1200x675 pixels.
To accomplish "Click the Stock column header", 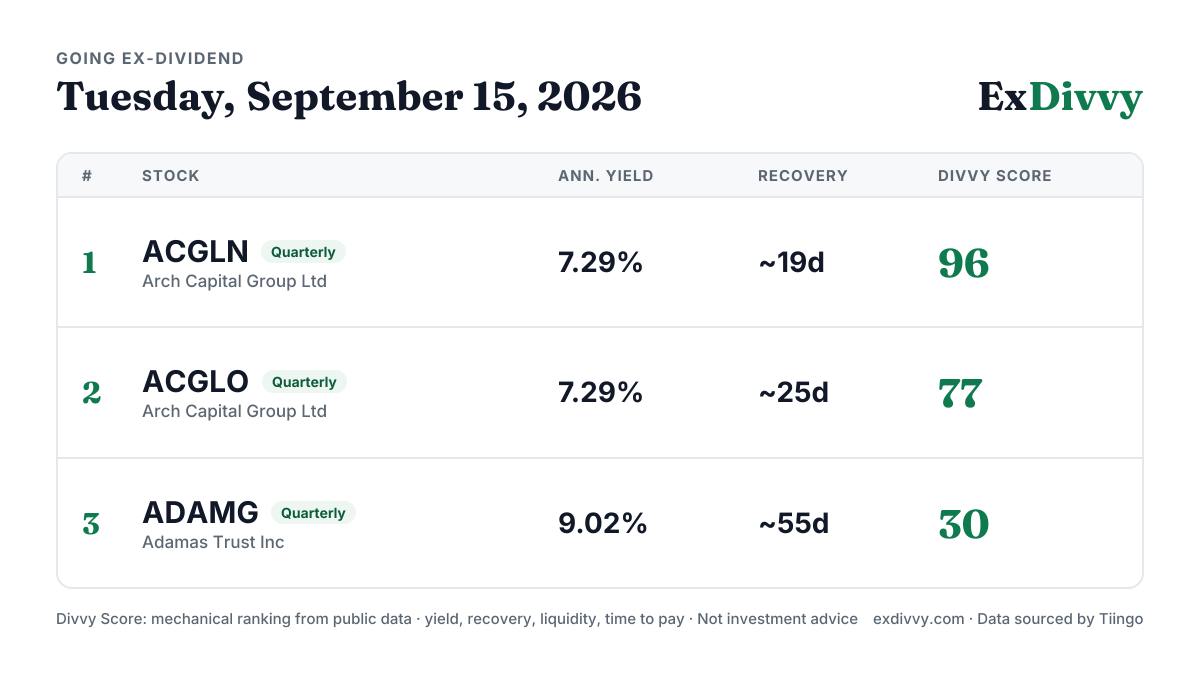I will tap(171, 176).
